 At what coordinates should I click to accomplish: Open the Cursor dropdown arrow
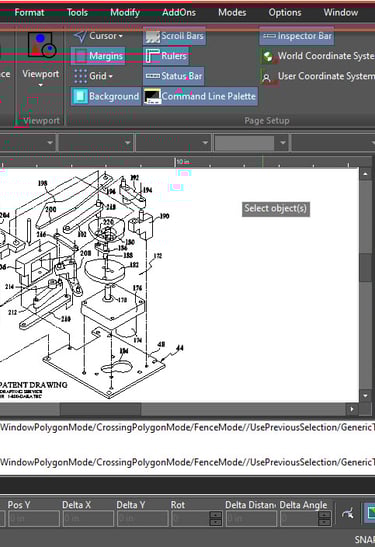120,36
